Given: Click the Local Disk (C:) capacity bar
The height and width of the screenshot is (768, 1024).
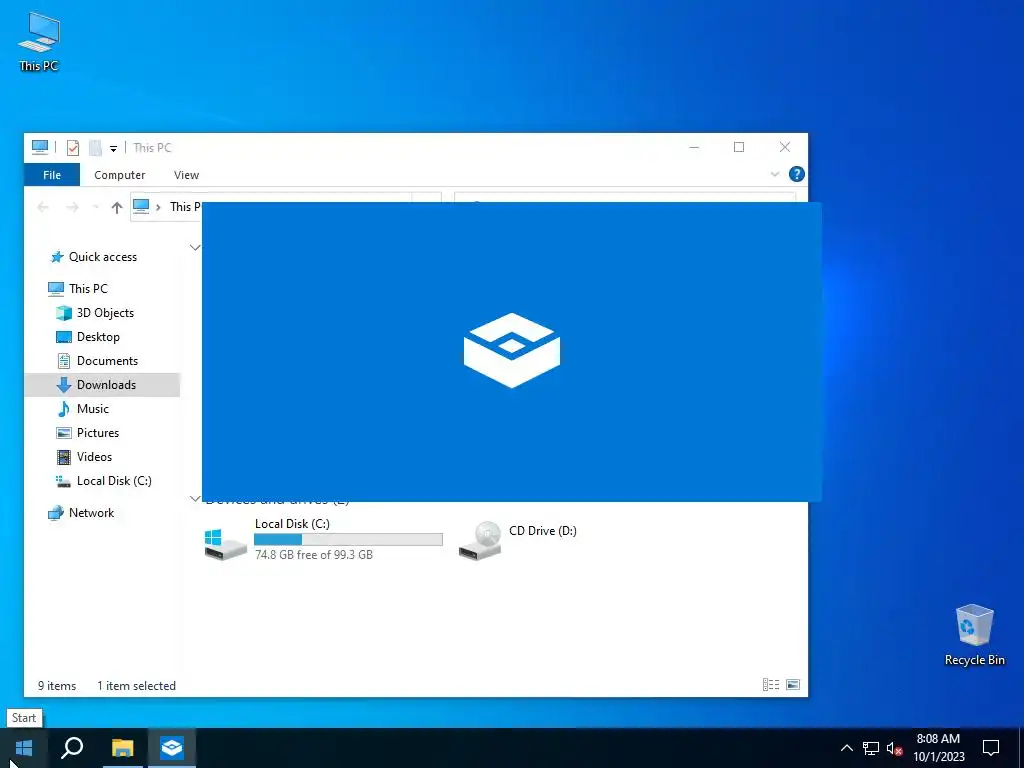Looking at the screenshot, I should (348, 539).
